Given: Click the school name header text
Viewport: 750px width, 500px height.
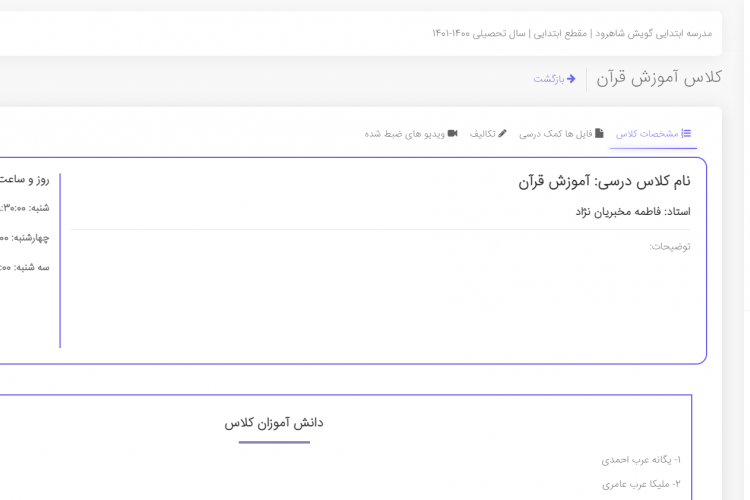Looking at the screenshot, I should 572,33.
